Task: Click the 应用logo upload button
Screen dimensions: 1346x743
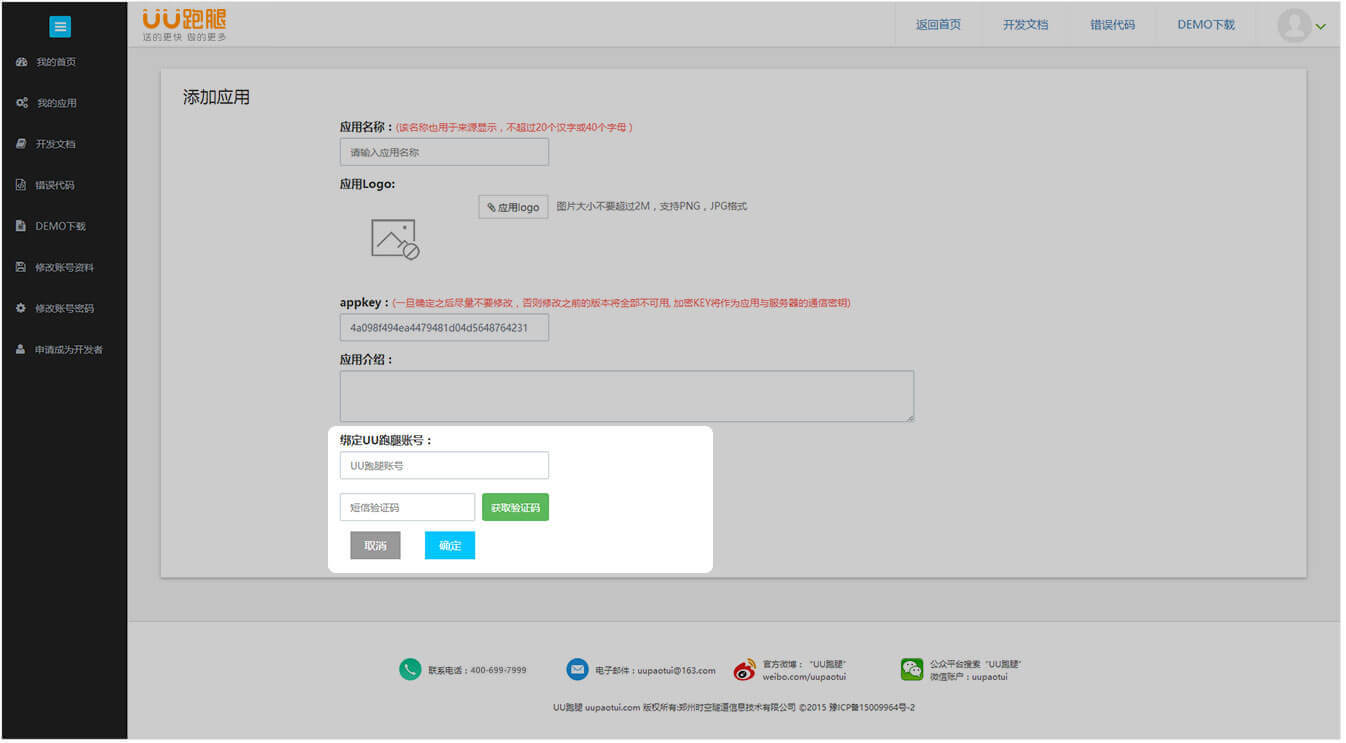Action: 513,207
